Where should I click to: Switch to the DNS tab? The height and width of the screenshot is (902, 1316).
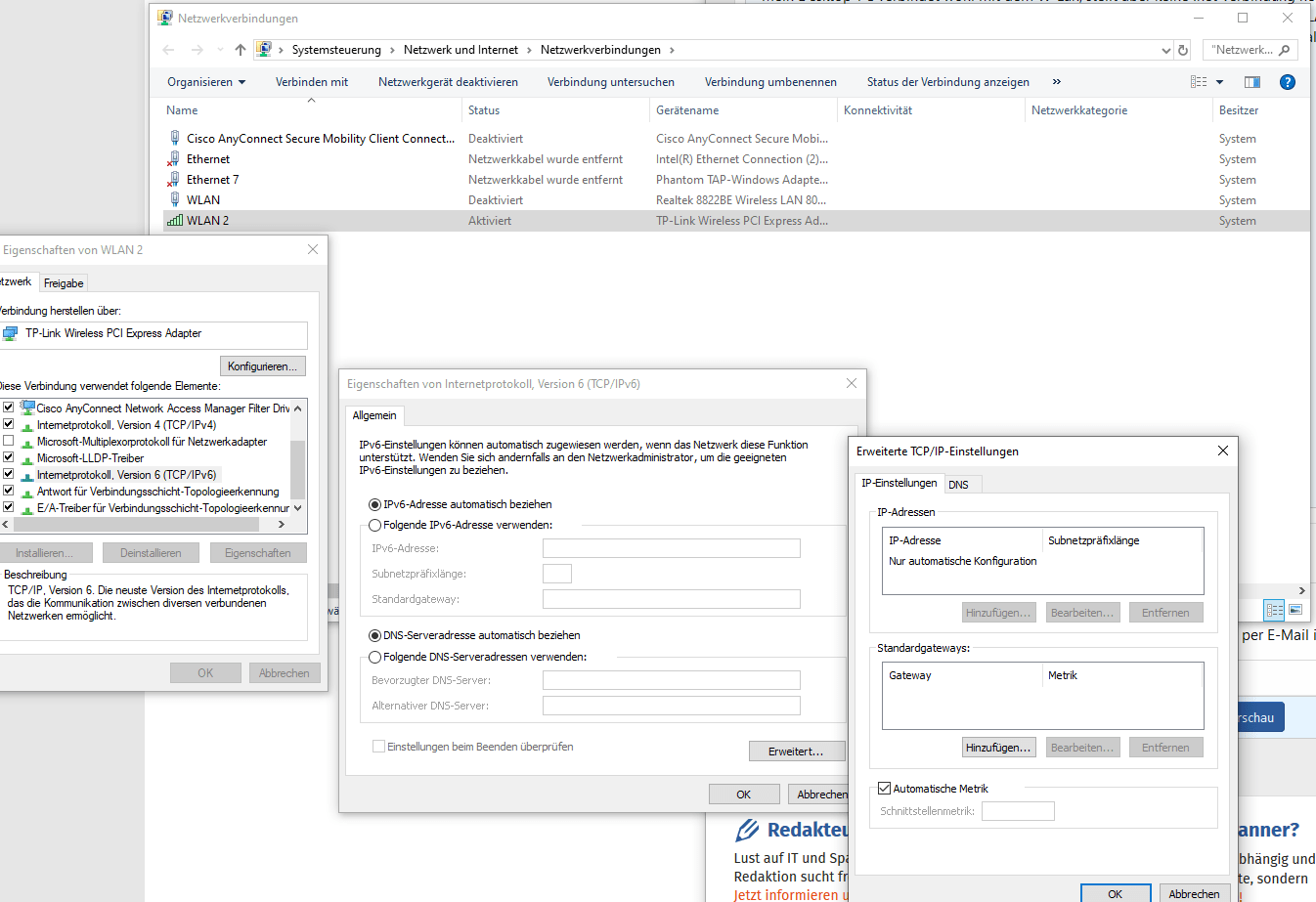959,485
